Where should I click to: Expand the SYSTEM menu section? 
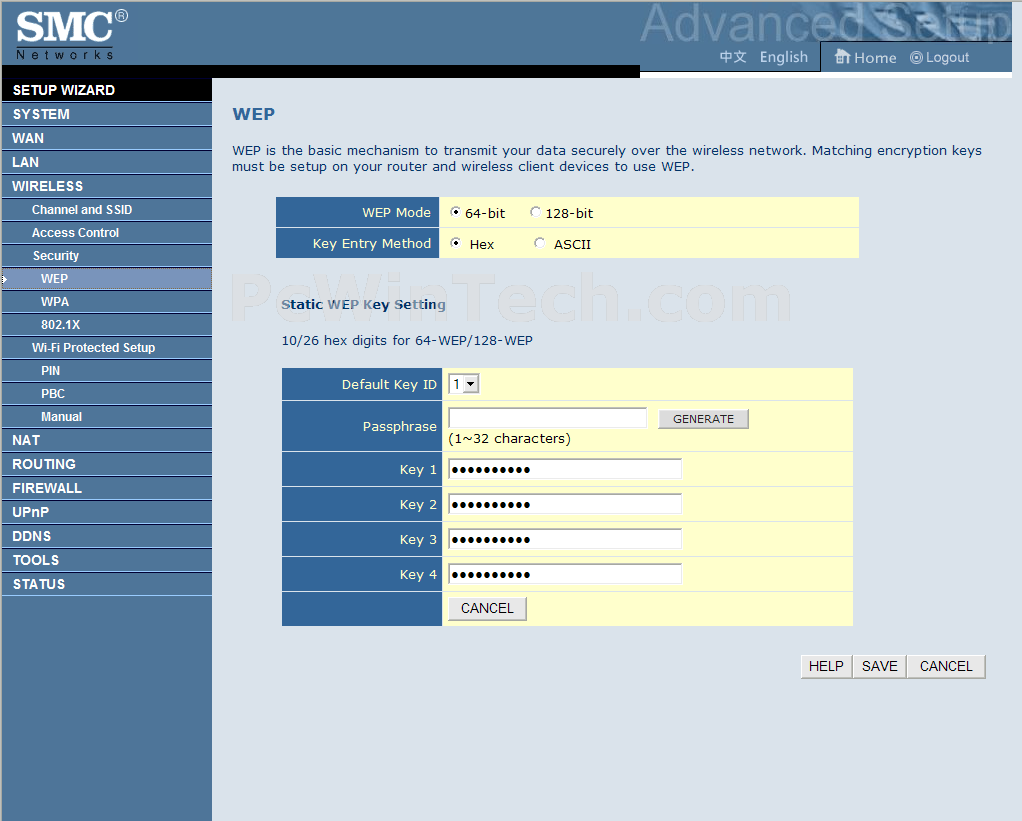point(107,114)
